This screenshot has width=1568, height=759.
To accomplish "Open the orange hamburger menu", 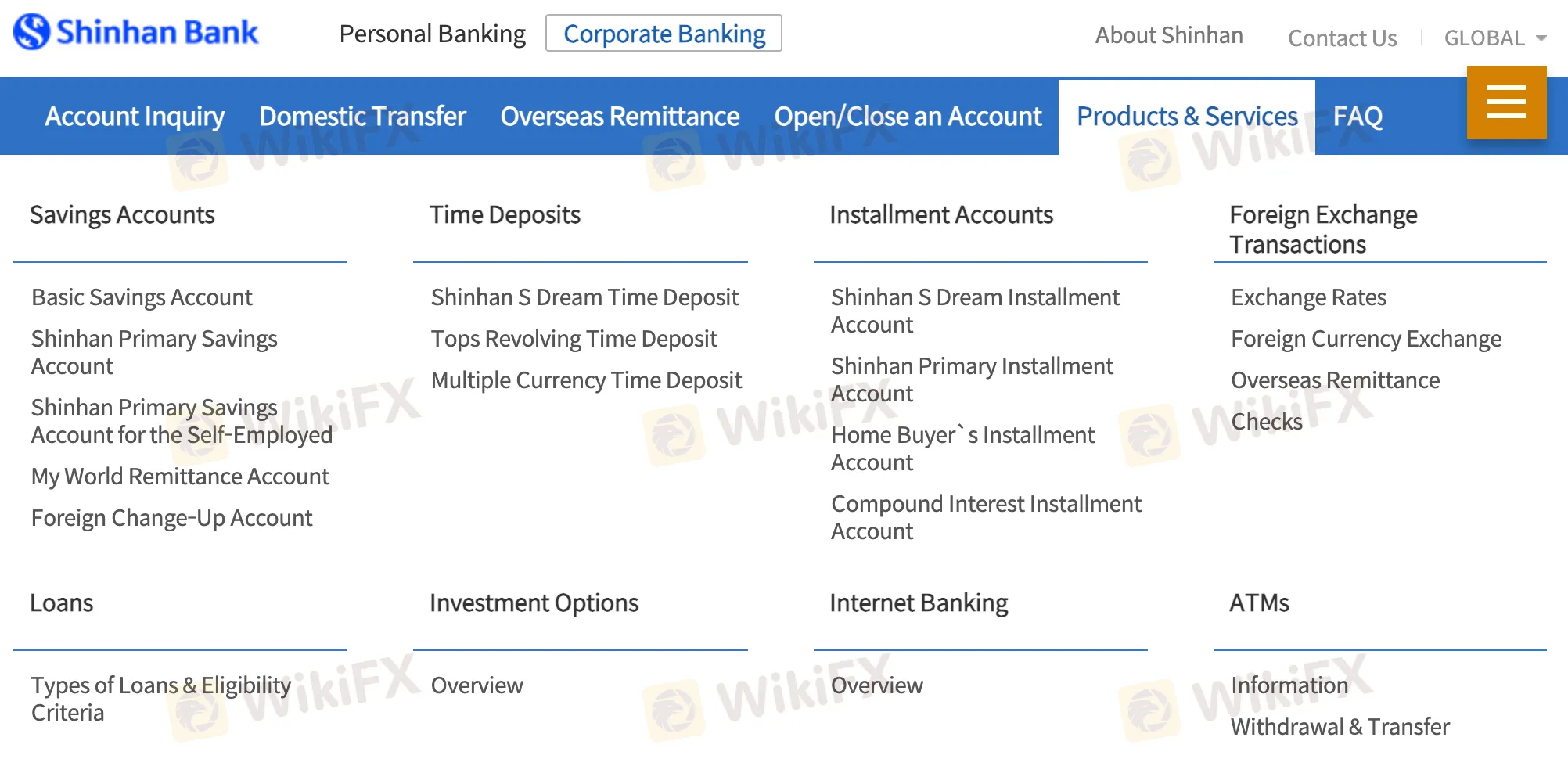I will tap(1506, 103).
